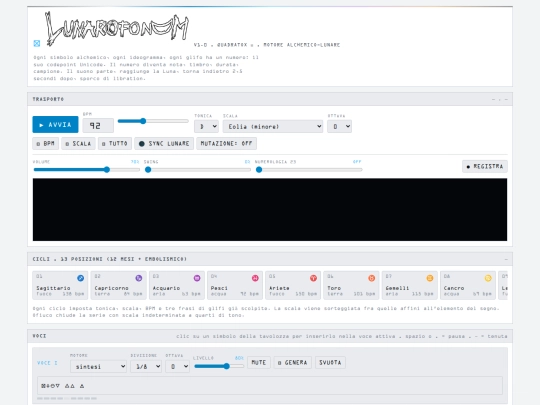Select cycle 02 Capricorno card
This screenshot has width=540, height=405.
[x=118, y=285]
